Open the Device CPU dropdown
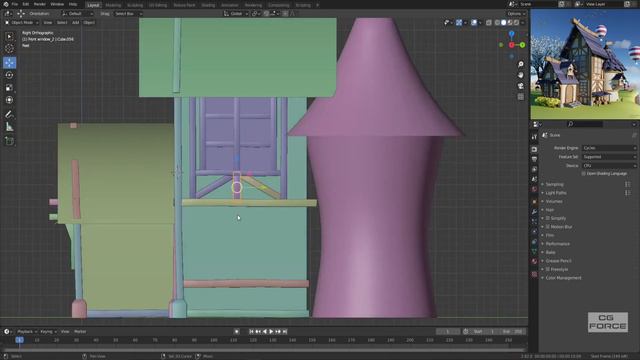The height and width of the screenshot is (360, 640). (x=609, y=166)
